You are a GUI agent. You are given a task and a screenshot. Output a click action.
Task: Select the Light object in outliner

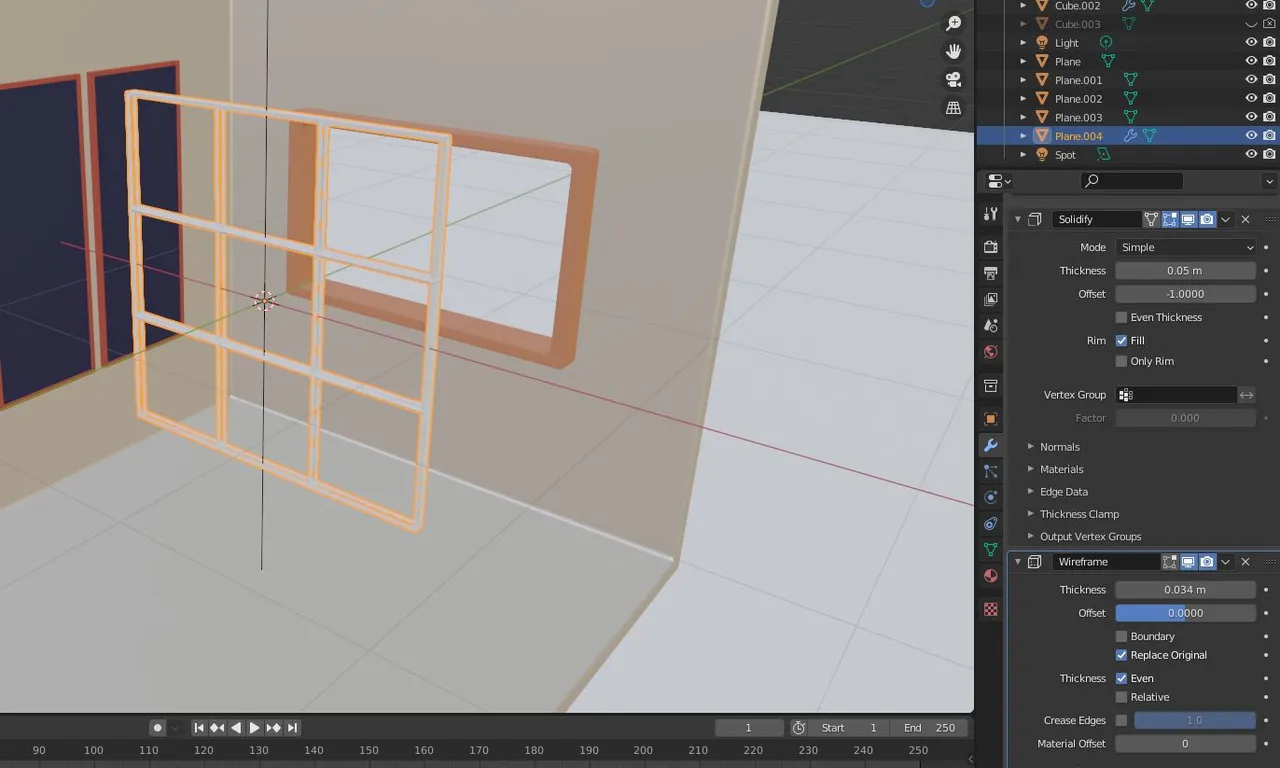coord(1067,43)
